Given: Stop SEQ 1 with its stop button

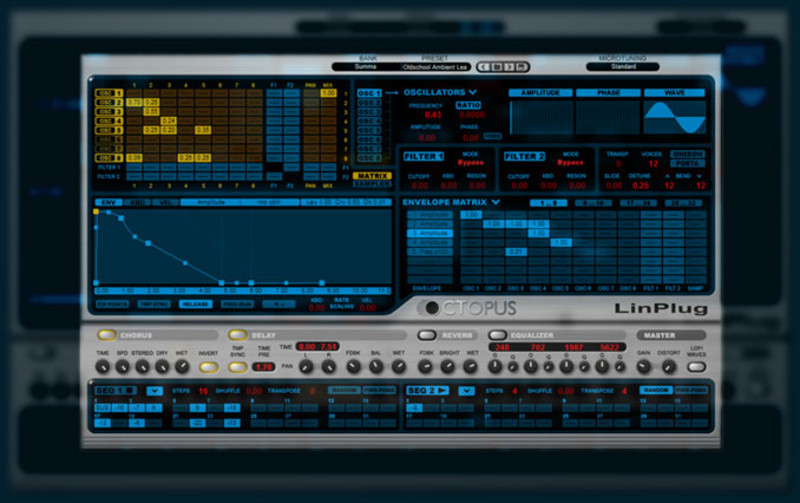Looking at the screenshot, I should point(129,390).
